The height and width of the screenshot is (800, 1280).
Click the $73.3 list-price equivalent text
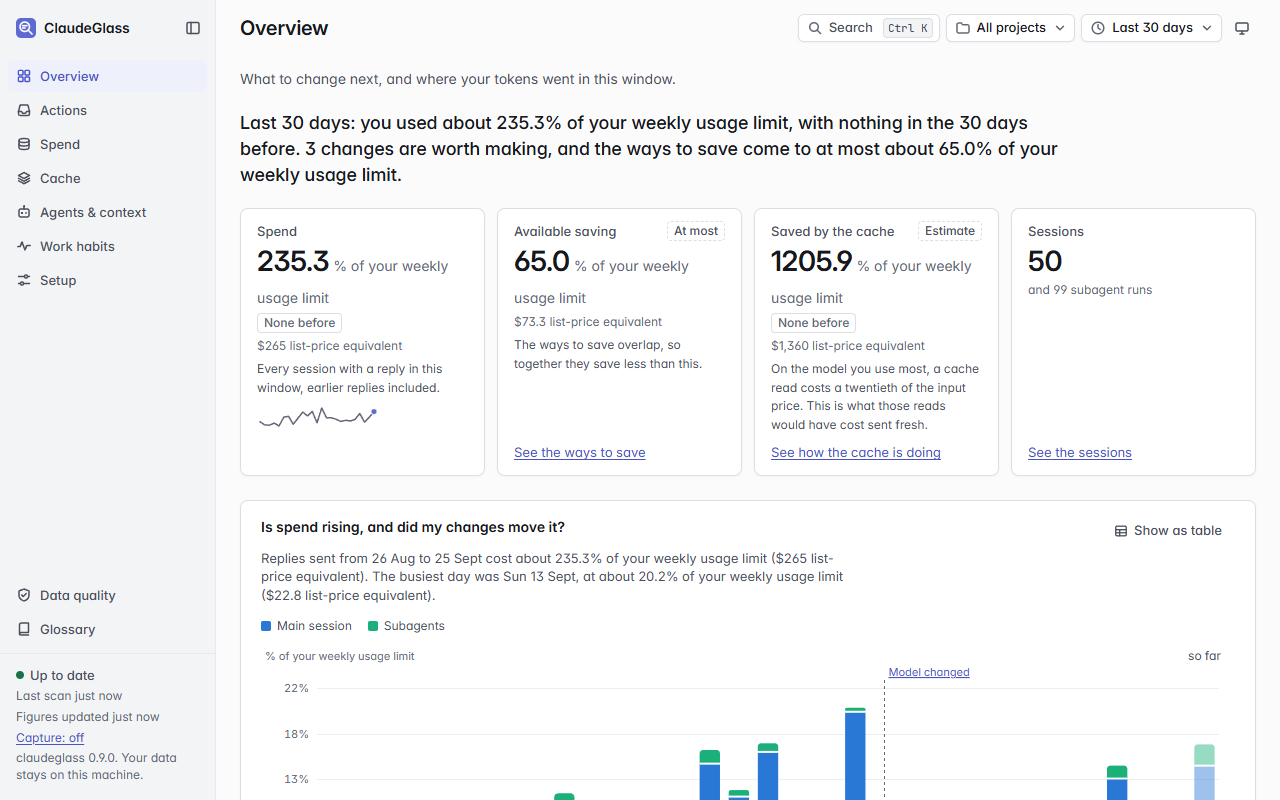tap(588, 322)
